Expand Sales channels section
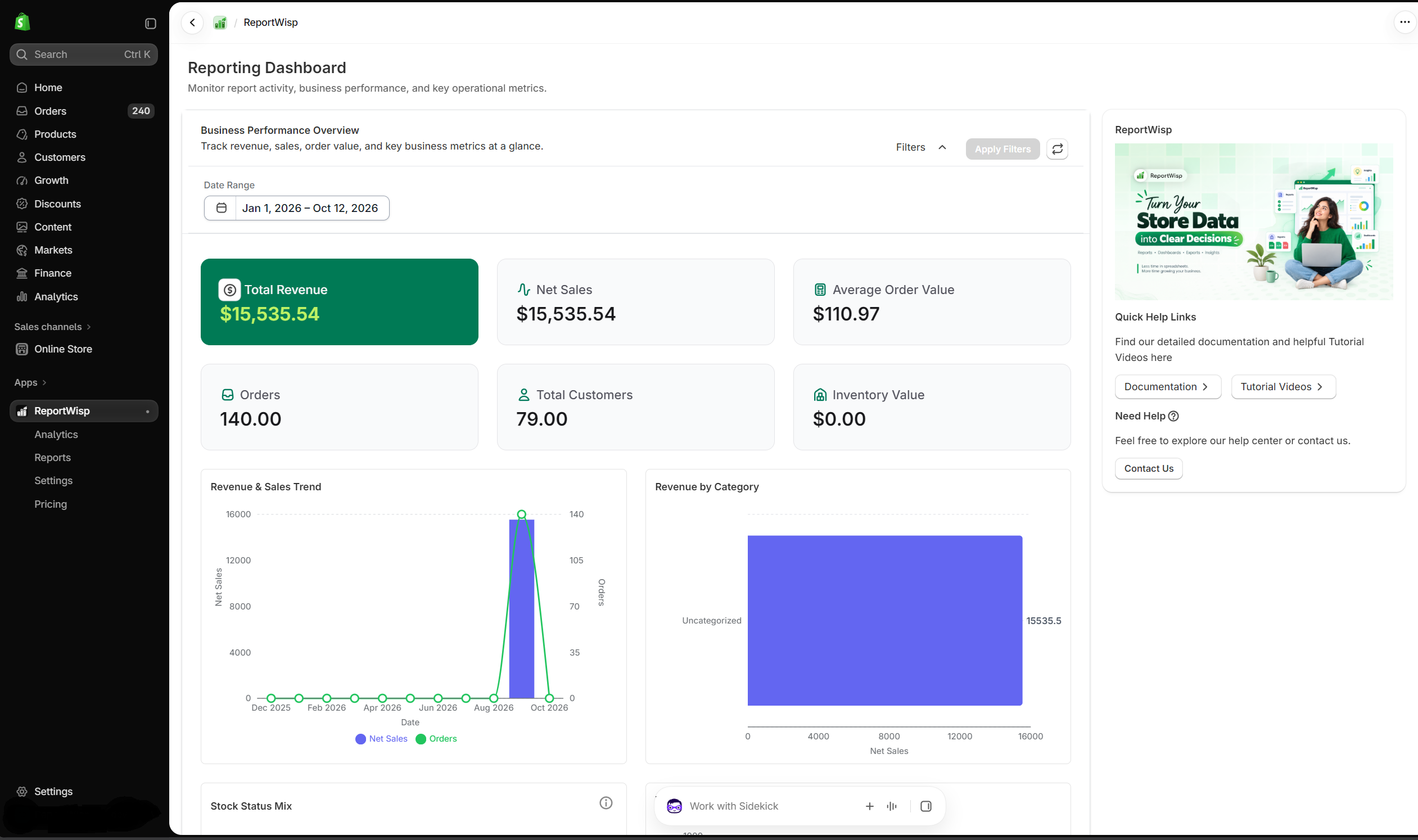The width and height of the screenshot is (1418, 840). click(x=53, y=327)
